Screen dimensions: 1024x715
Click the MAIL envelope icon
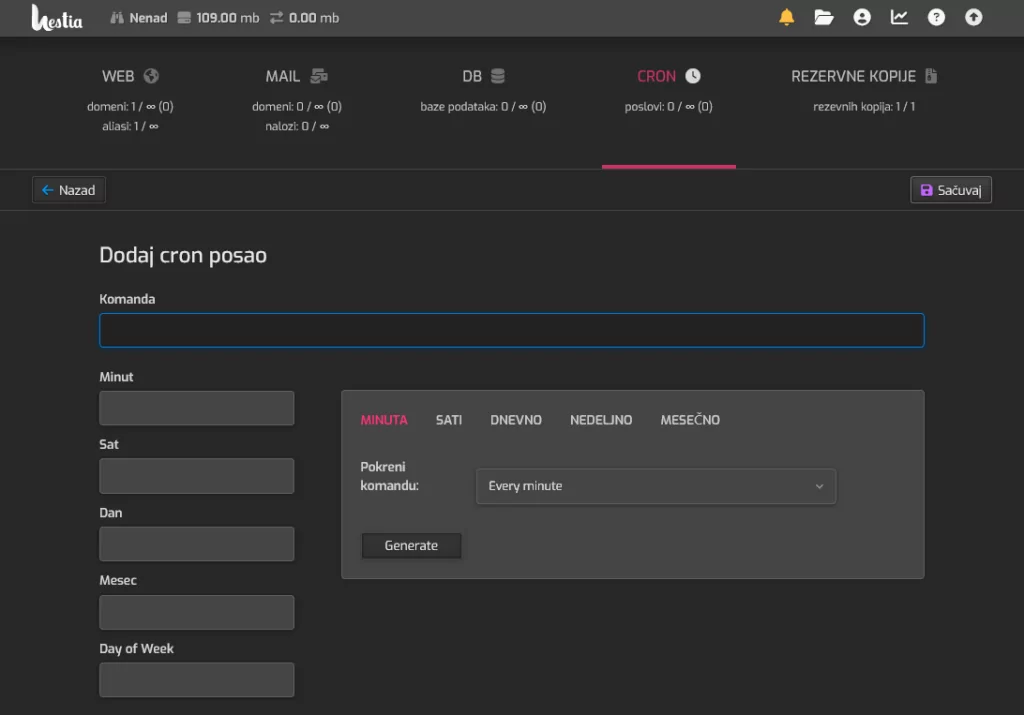click(319, 76)
